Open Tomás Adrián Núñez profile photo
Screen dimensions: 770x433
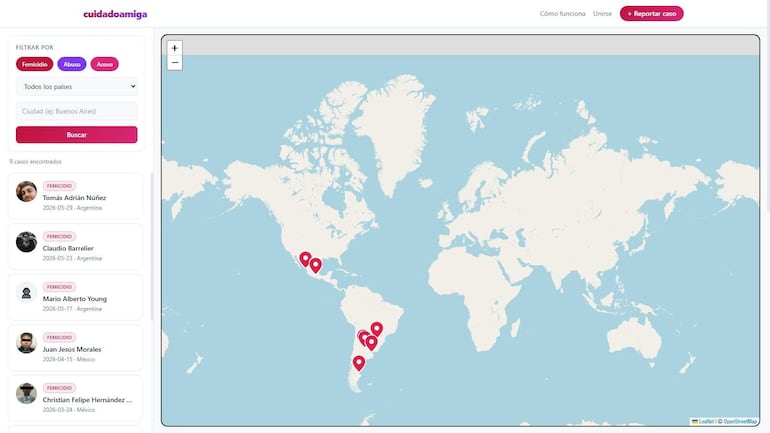[x=27, y=191]
